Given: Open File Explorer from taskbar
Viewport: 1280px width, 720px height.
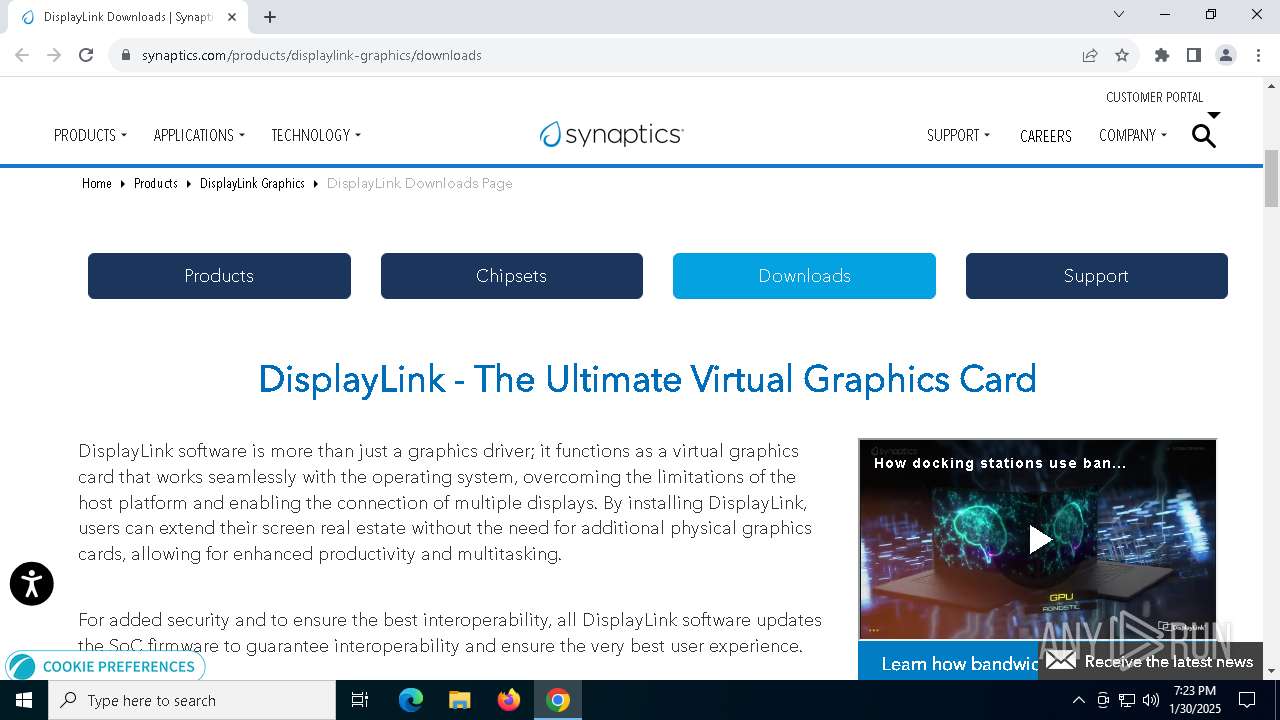Looking at the screenshot, I should pos(460,700).
